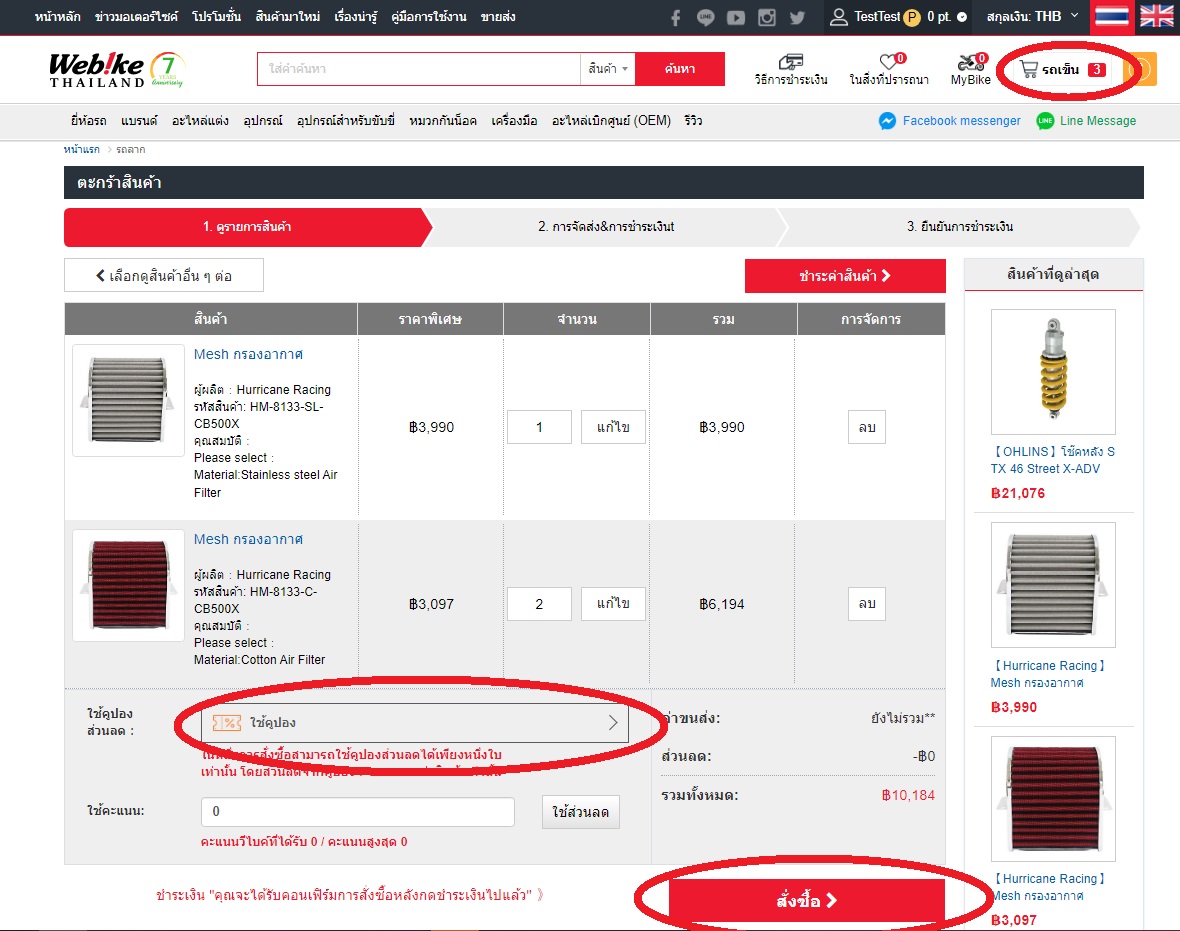Open the TestTest user account icon
Screen dimensions: 1180x931
[x=838, y=17]
